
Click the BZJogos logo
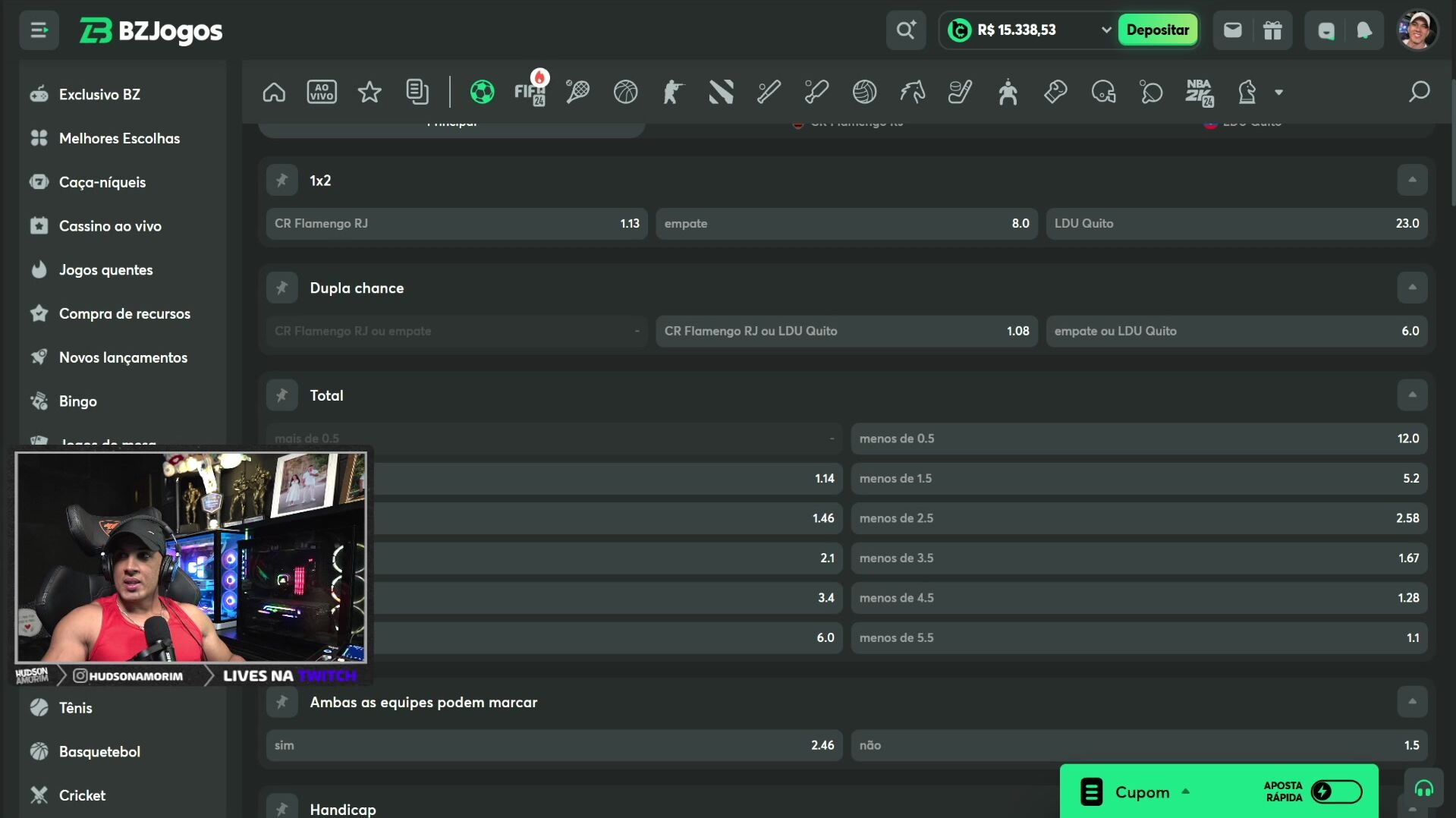click(x=151, y=30)
